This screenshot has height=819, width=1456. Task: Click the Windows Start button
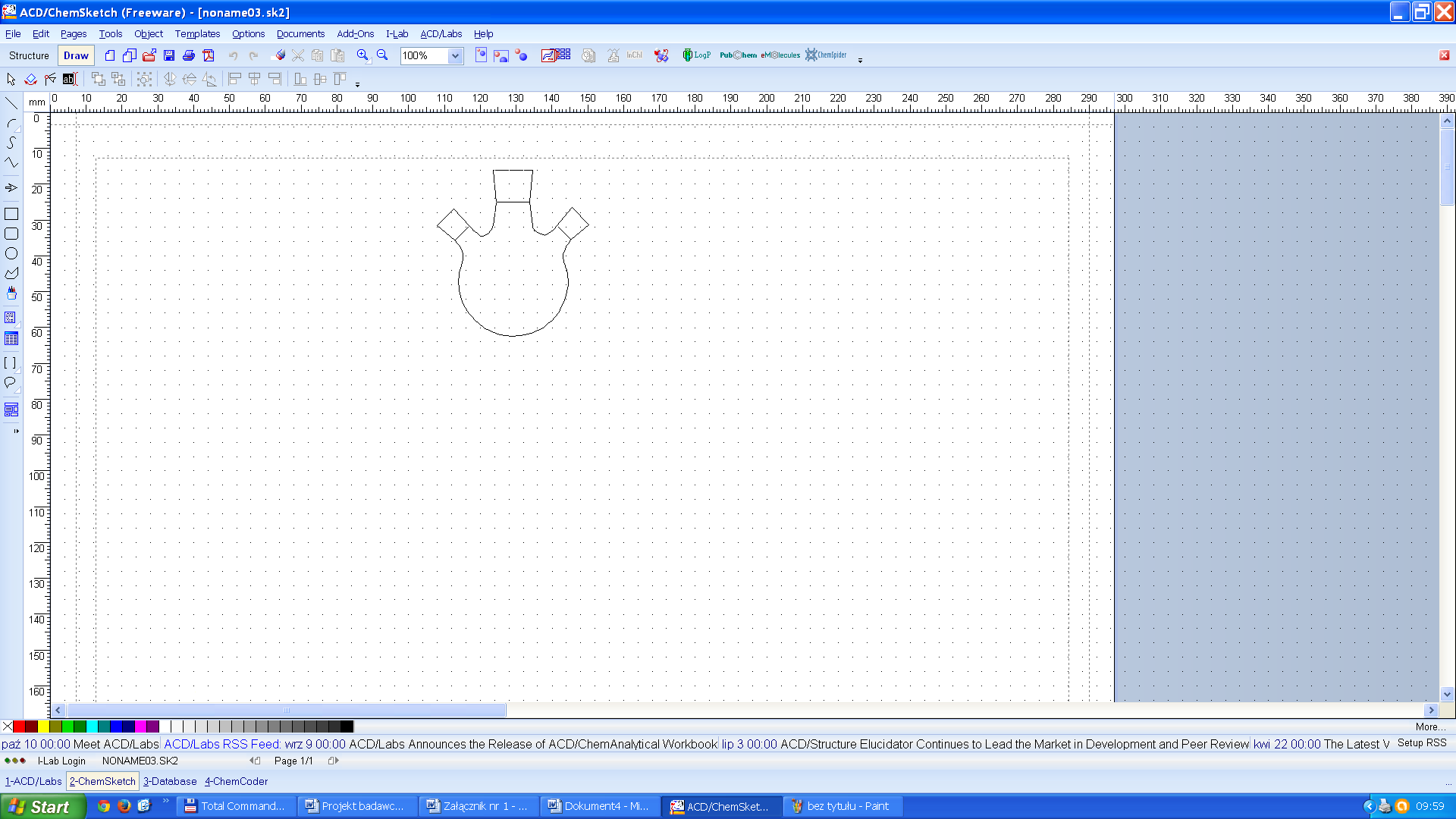(x=42, y=807)
